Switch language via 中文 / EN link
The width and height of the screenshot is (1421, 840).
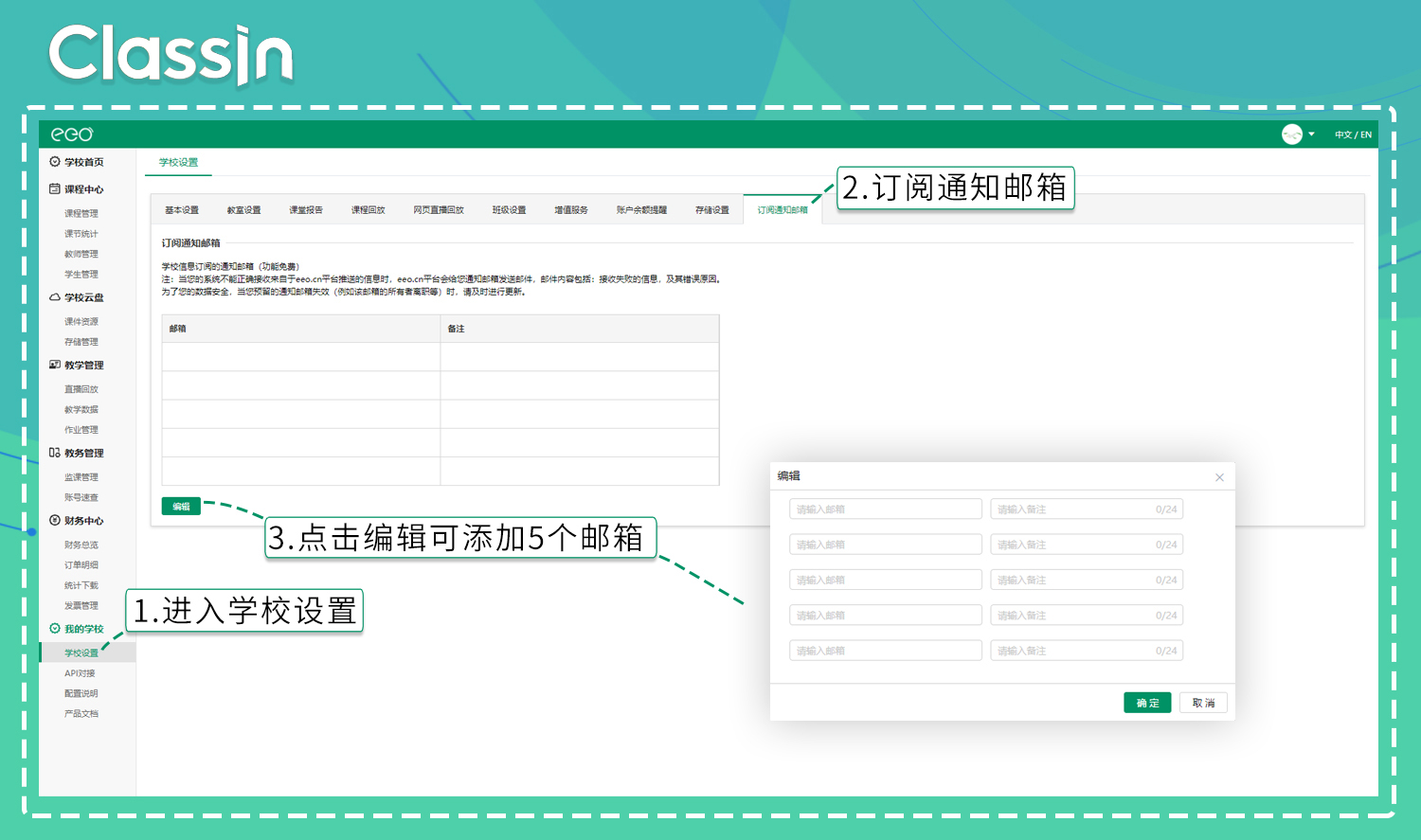tap(1353, 135)
